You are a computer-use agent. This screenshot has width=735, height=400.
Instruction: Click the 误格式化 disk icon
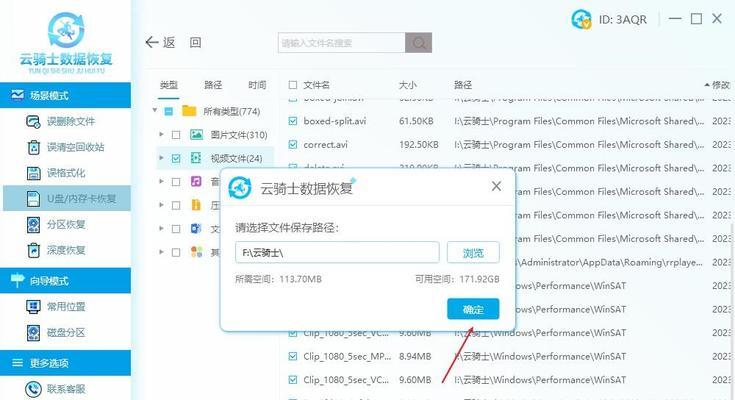click(x=34, y=173)
